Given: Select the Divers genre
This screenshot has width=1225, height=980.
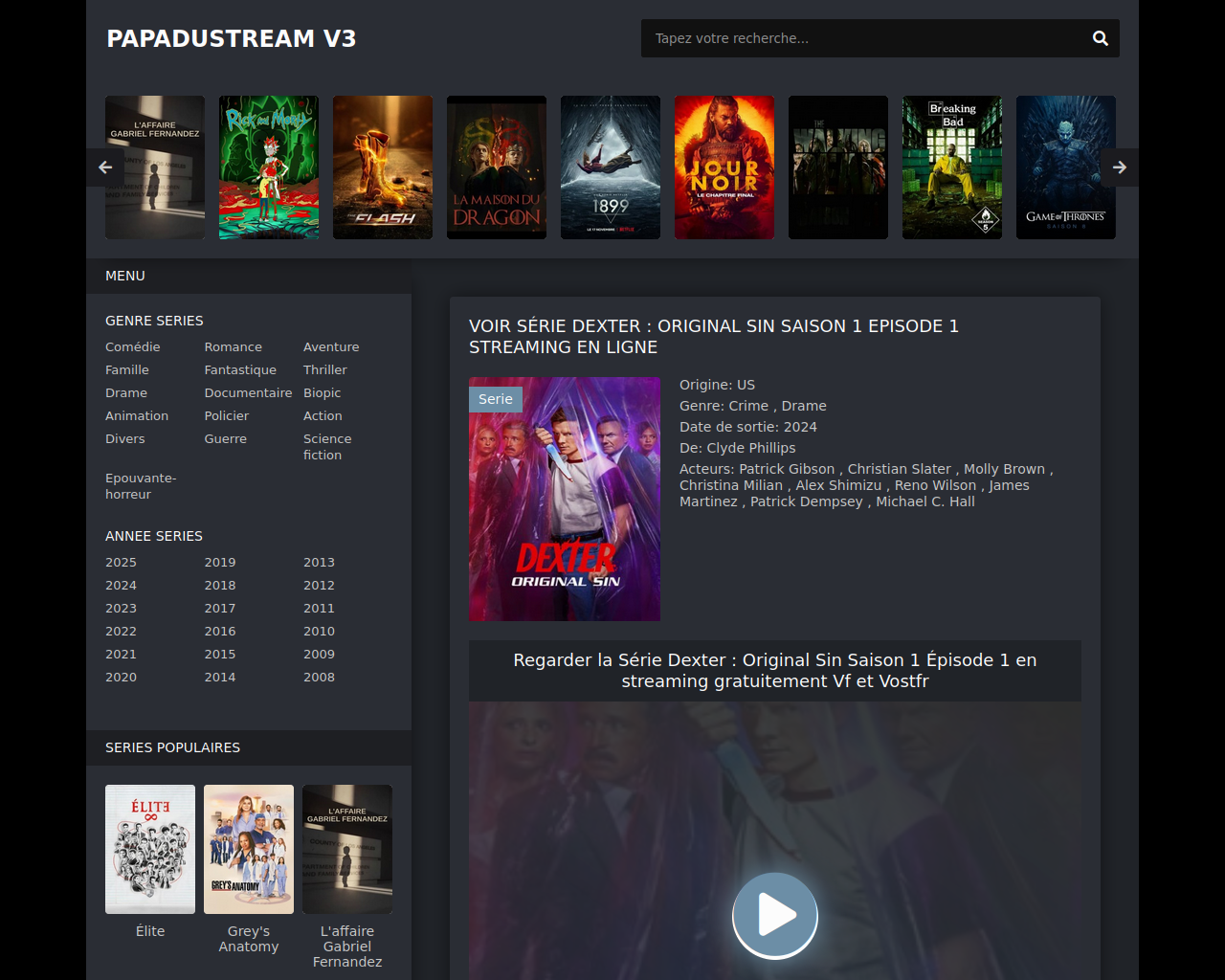Looking at the screenshot, I should coord(125,438).
